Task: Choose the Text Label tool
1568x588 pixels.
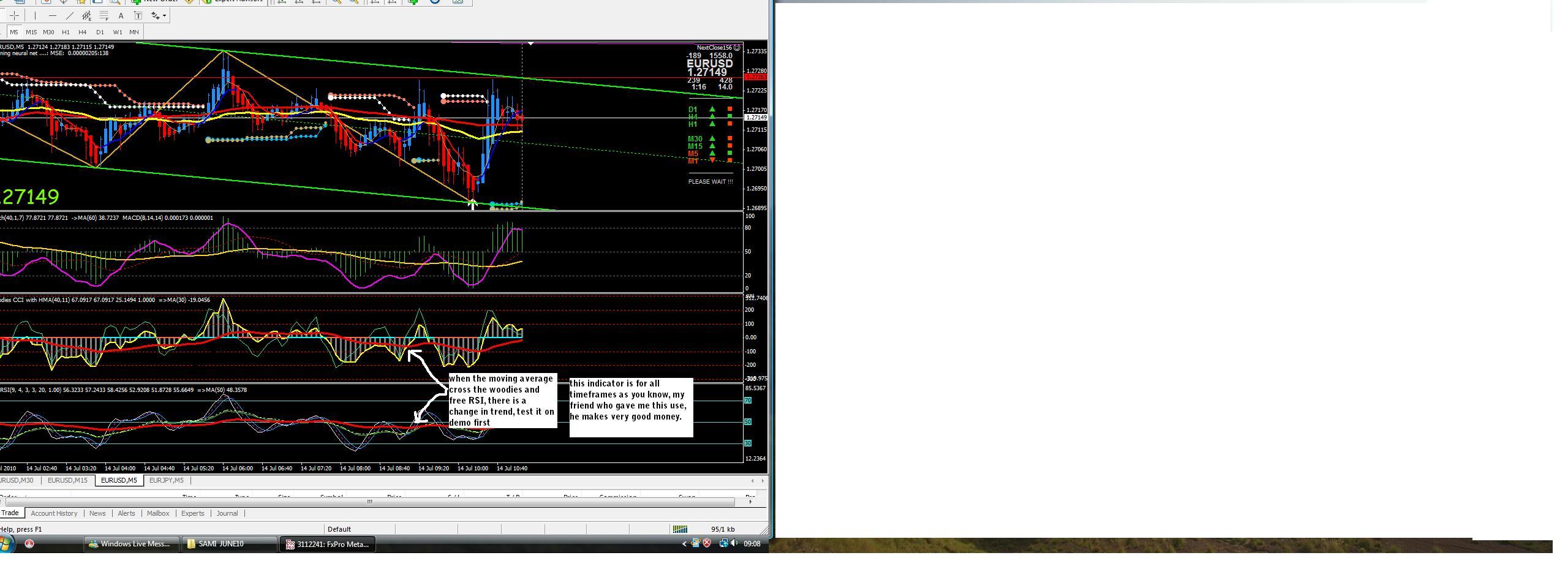Action: click(138, 16)
